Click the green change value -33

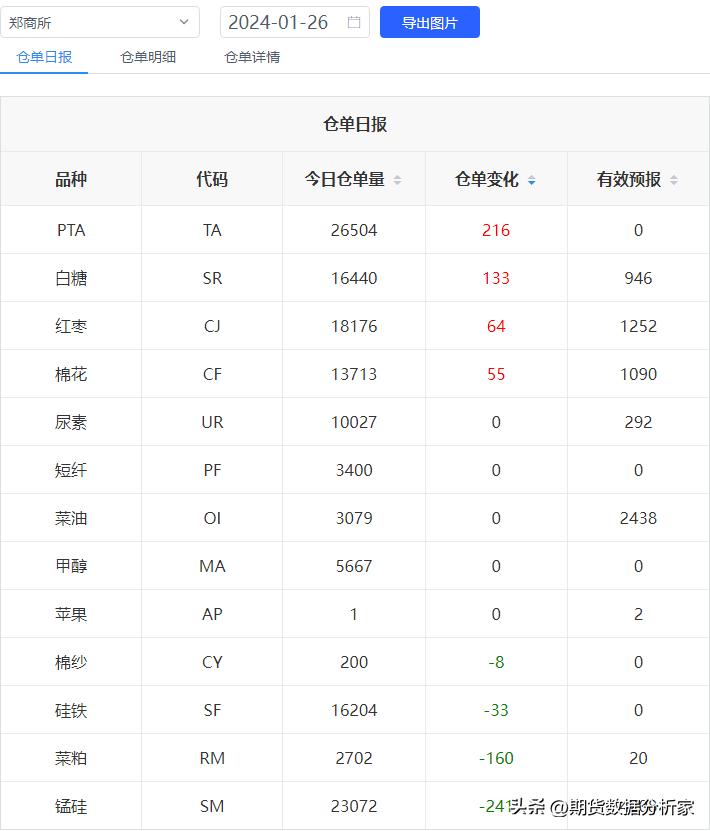[496, 710]
